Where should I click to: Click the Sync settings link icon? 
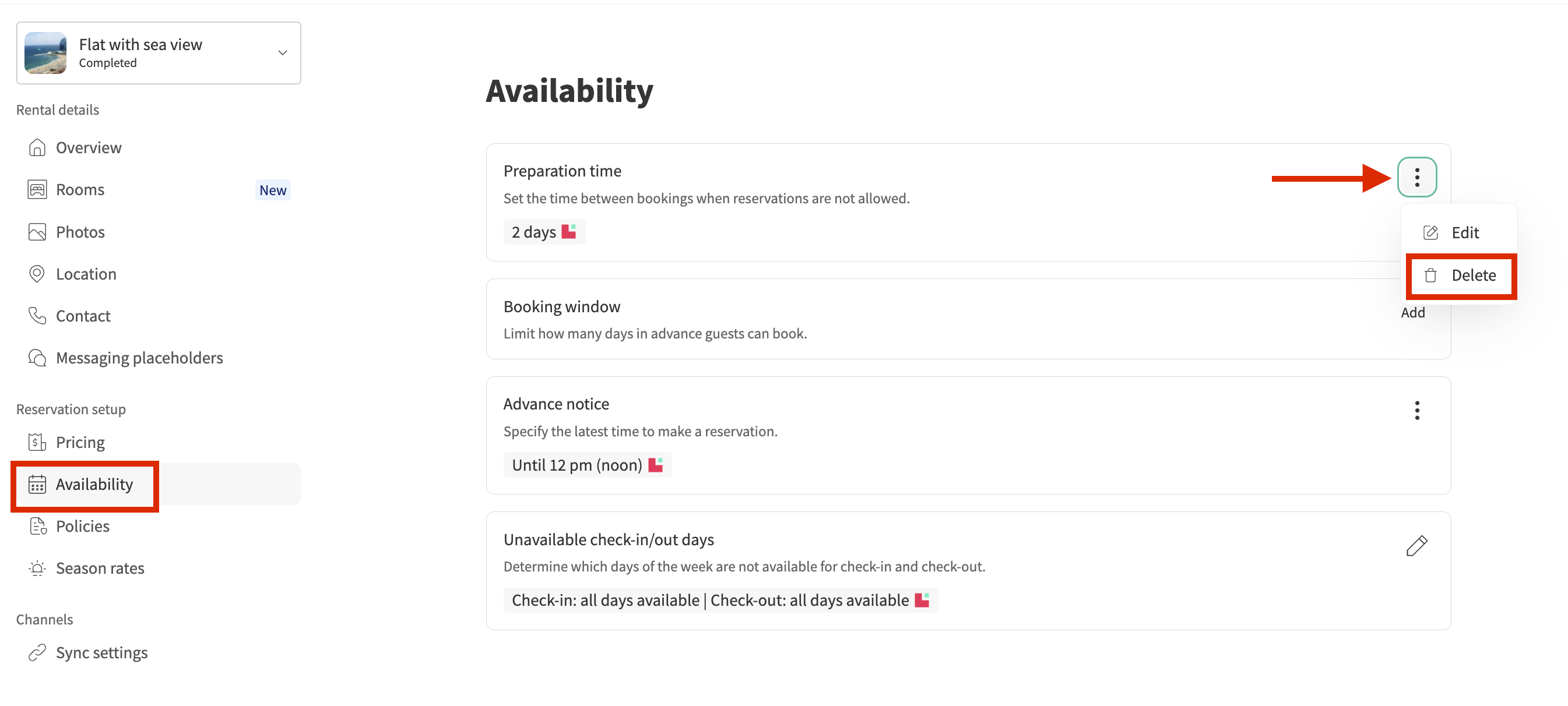tap(37, 652)
